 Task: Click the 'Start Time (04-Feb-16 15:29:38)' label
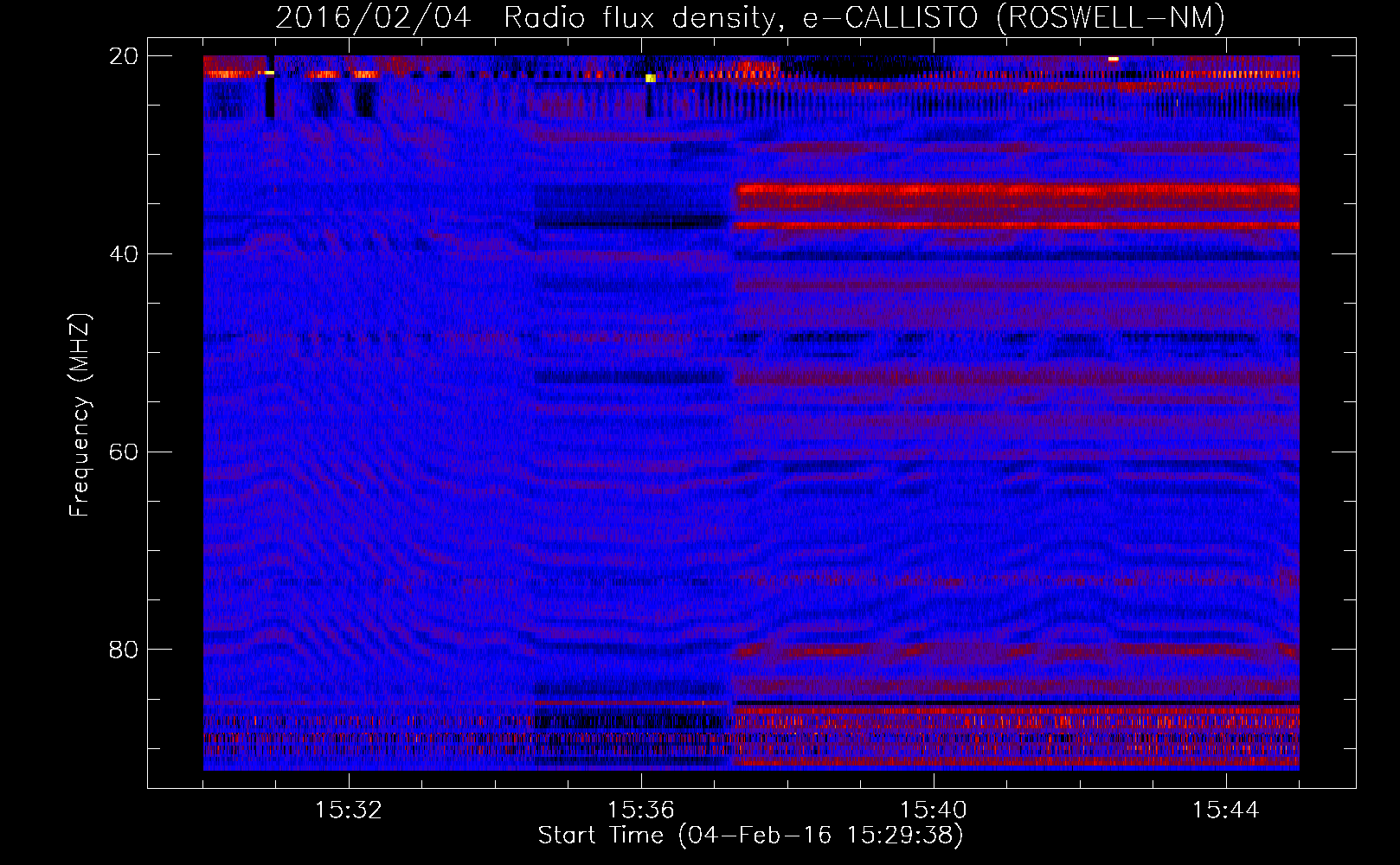[x=750, y=836]
